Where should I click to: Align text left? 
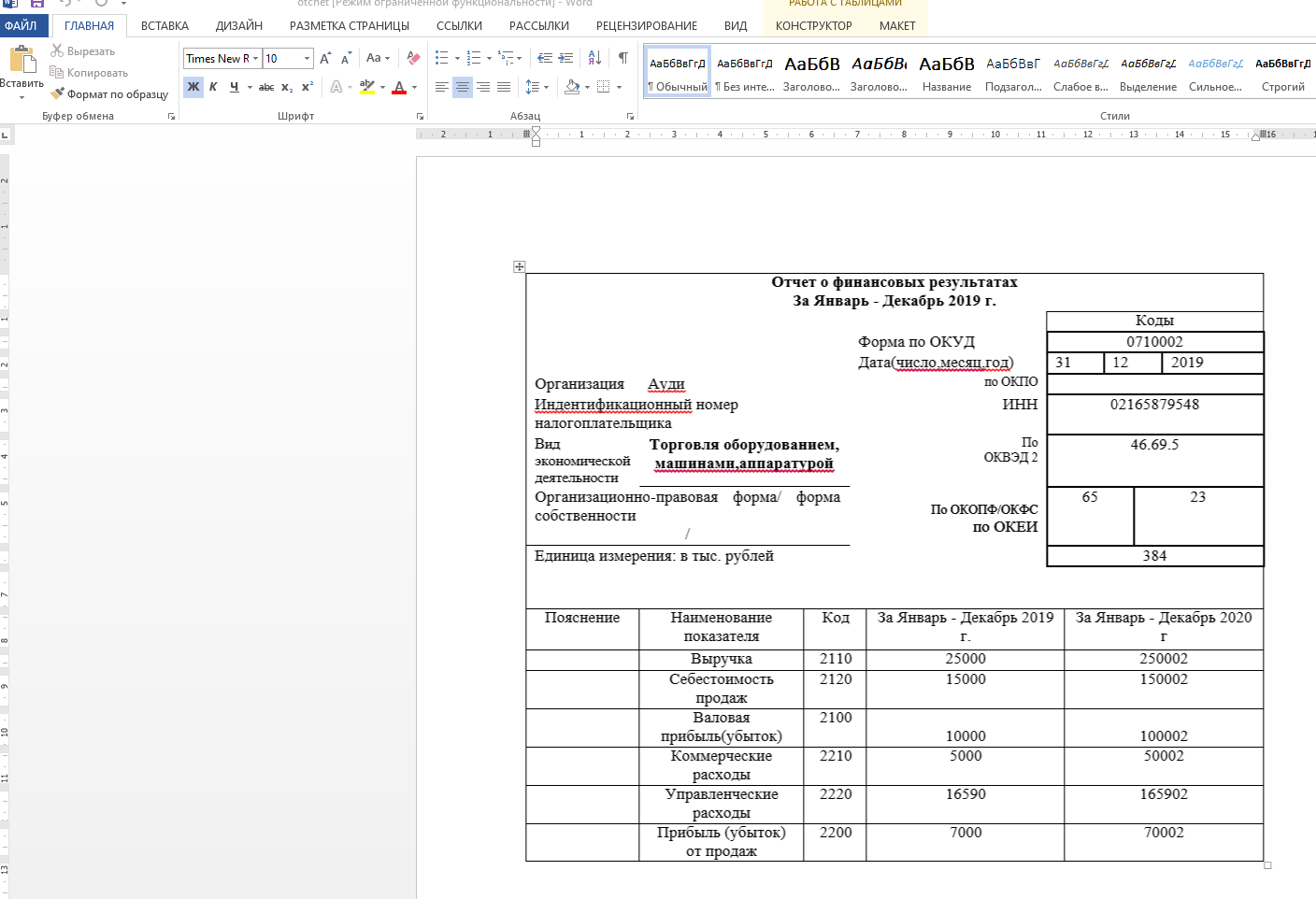[442, 87]
